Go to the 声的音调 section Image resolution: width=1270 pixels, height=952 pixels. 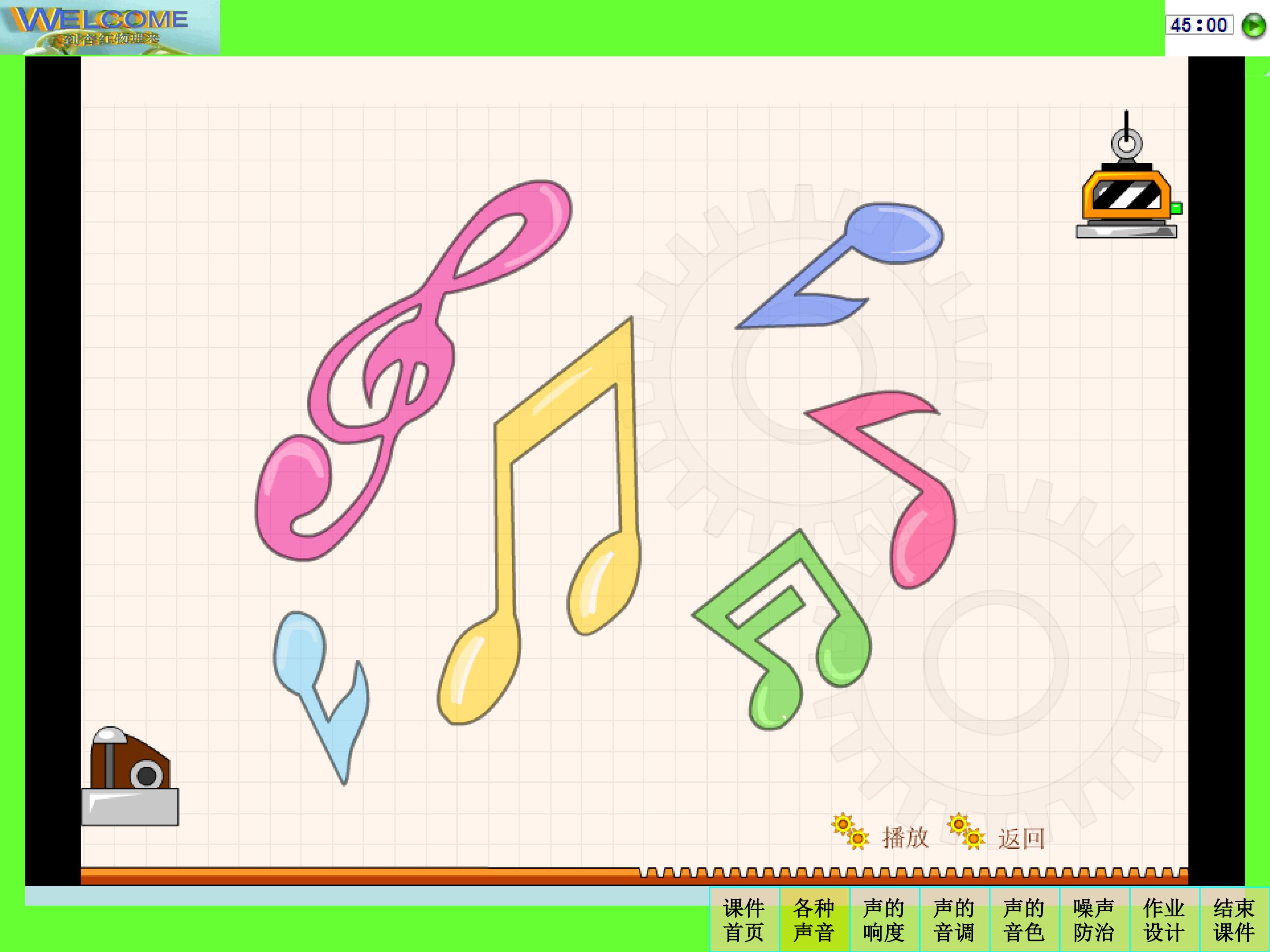(954, 920)
